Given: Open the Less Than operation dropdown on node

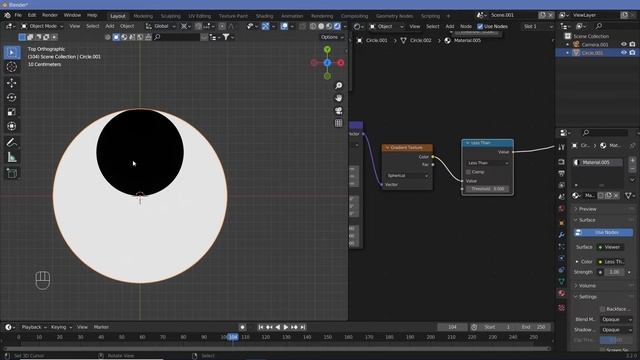Looking at the screenshot, I should click(x=487, y=163).
